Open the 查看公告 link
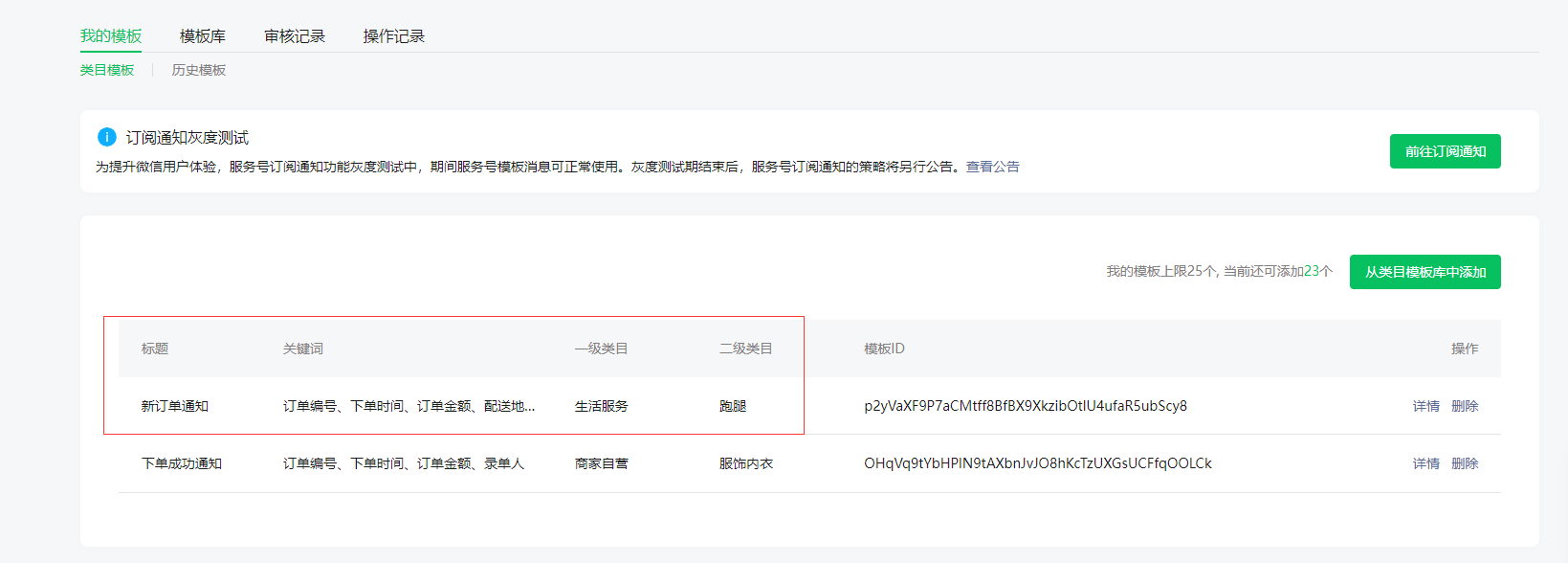This screenshot has height=563, width=1568. (x=992, y=167)
